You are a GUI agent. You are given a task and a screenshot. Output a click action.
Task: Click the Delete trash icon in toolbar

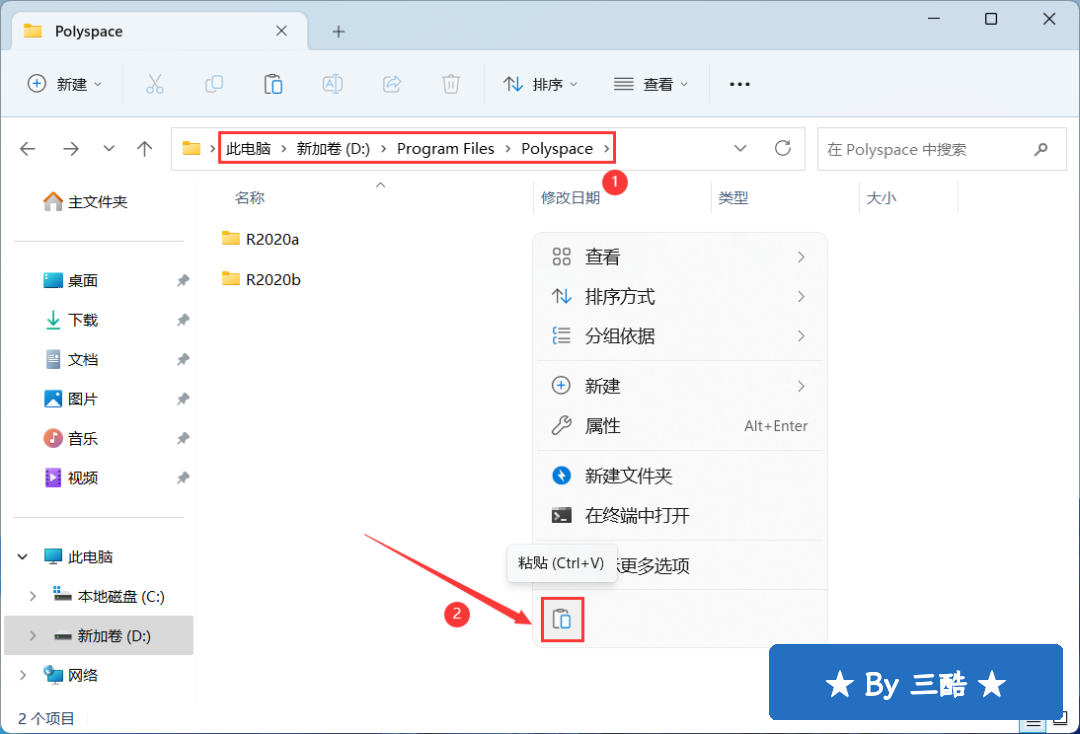click(x=451, y=84)
